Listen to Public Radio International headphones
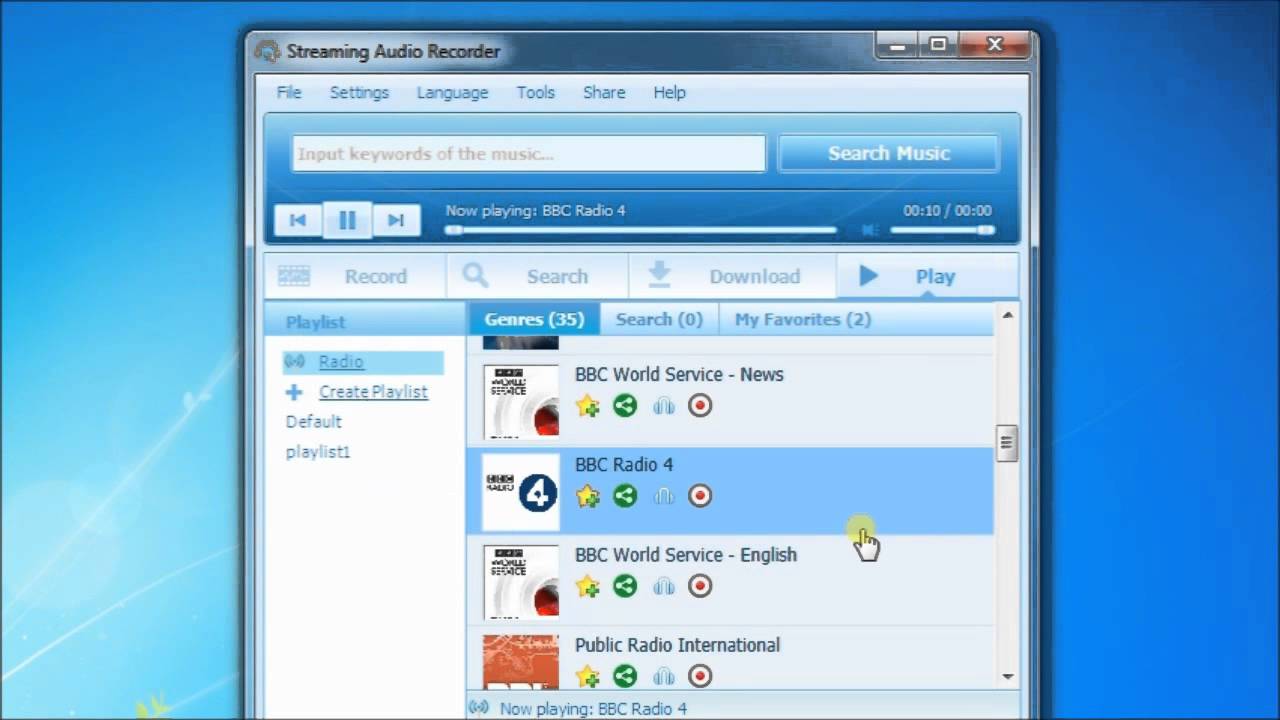1280x720 pixels. coord(664,676)
